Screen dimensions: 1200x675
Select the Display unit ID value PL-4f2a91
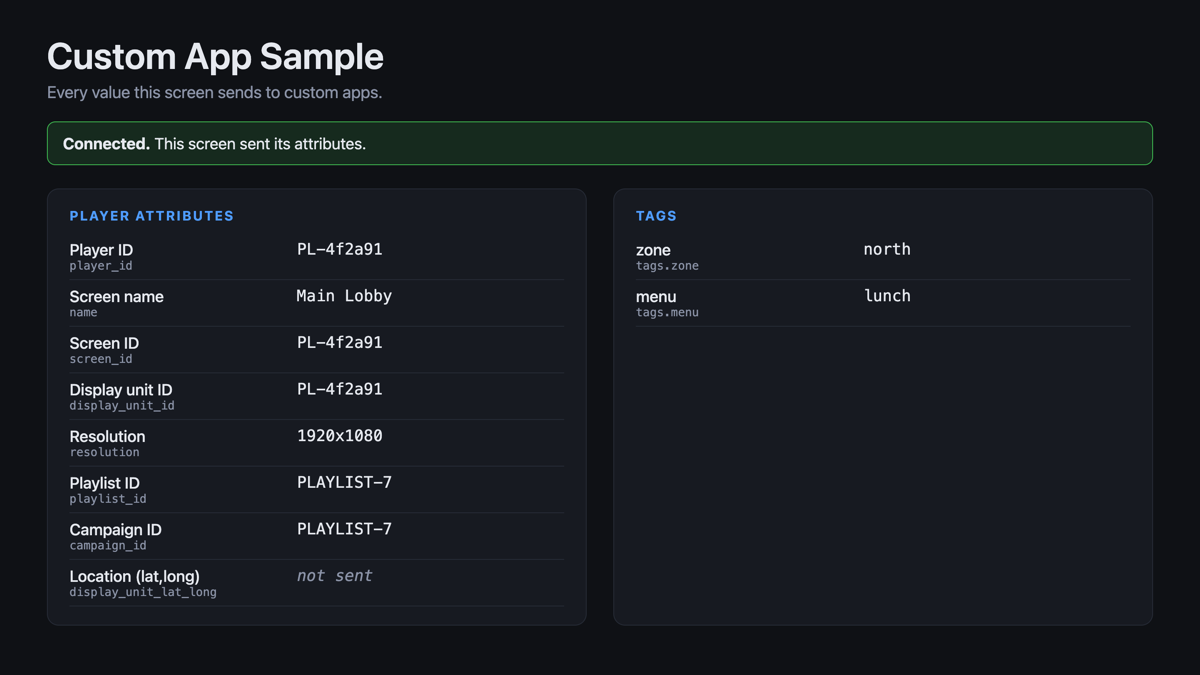click(340, 390)
